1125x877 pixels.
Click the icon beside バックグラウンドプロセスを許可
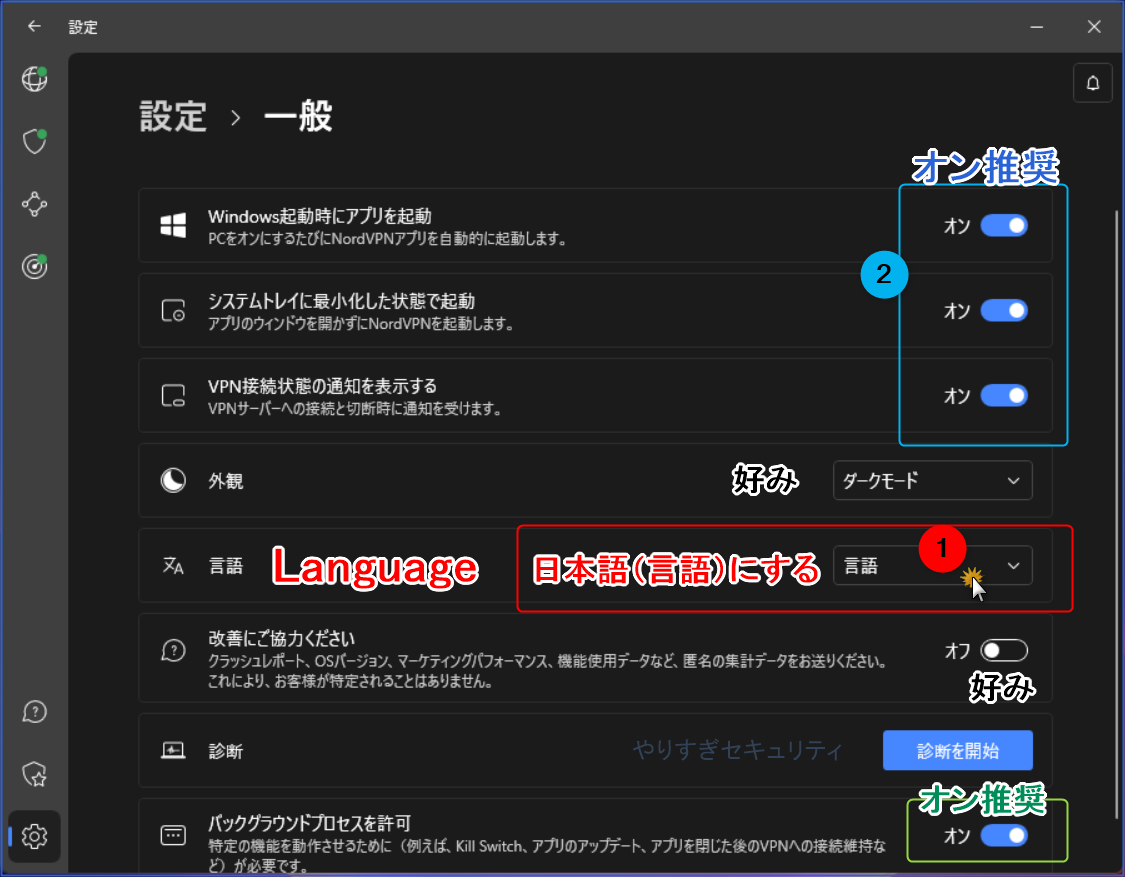[173, 835]
